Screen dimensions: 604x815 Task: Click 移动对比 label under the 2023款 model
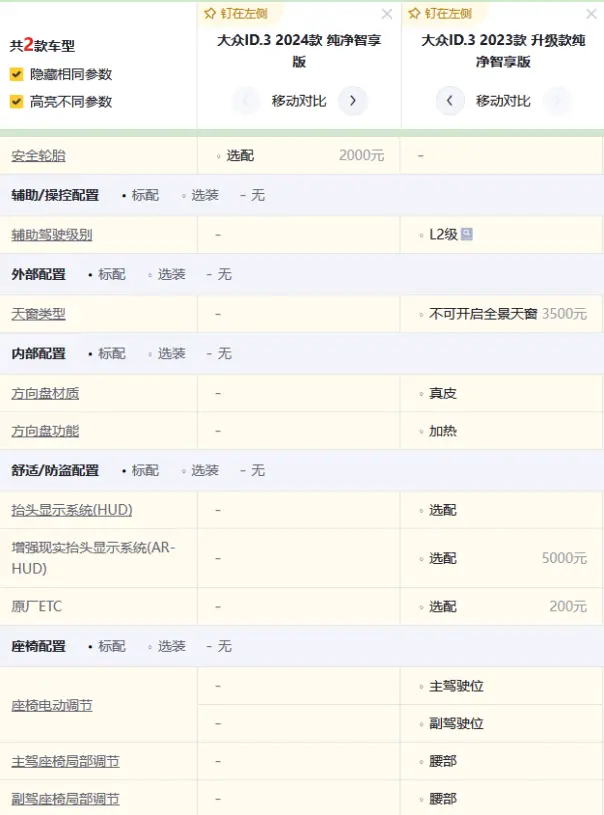[503, 101]
